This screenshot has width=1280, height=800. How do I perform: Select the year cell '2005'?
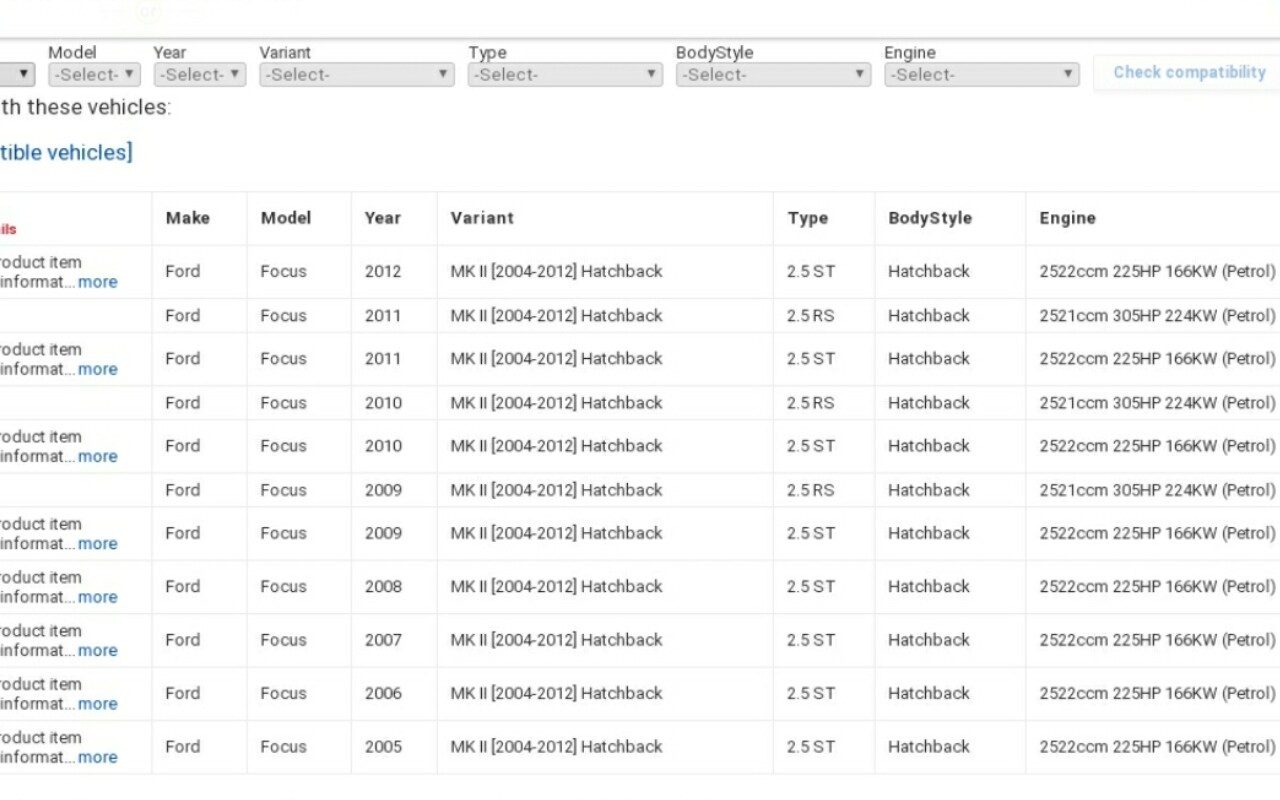[x=383, y=747]
